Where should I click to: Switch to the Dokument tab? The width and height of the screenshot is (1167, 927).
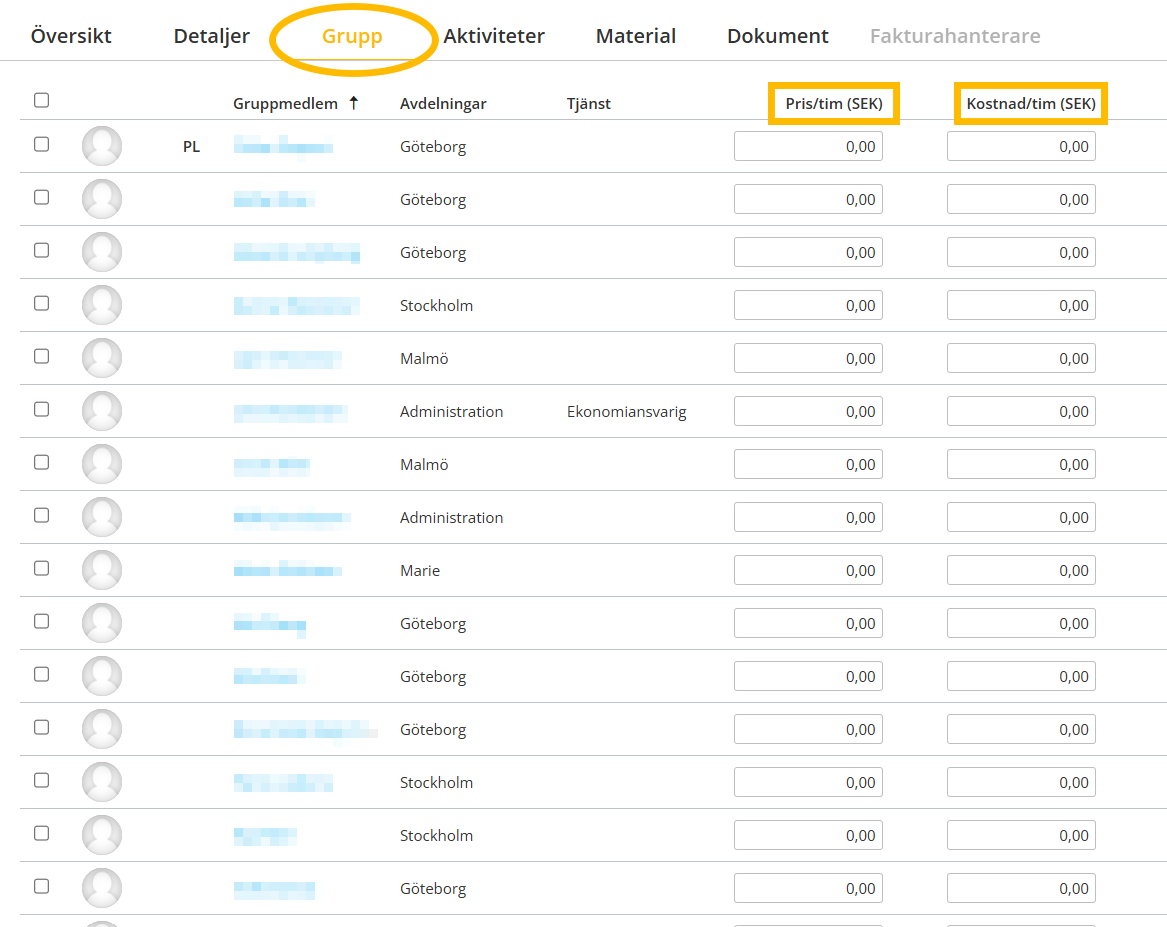[777, 37]
